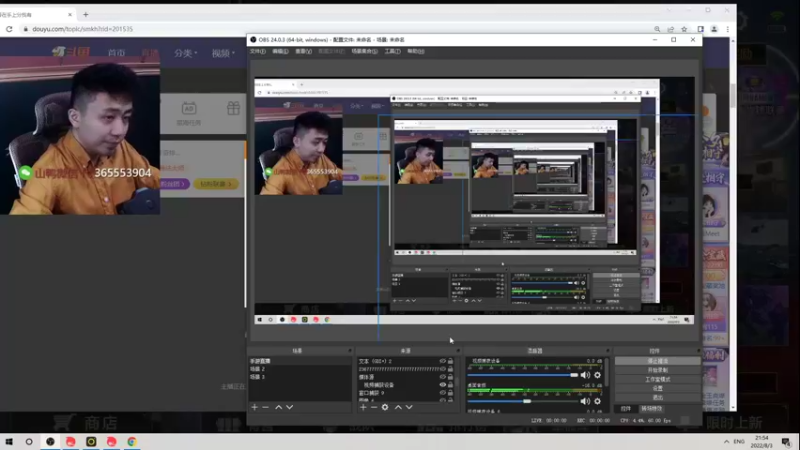Go to 首页 on douyu navigation
Image resolution: width=800 pixels, height=450 pixels.
(116, 53)
